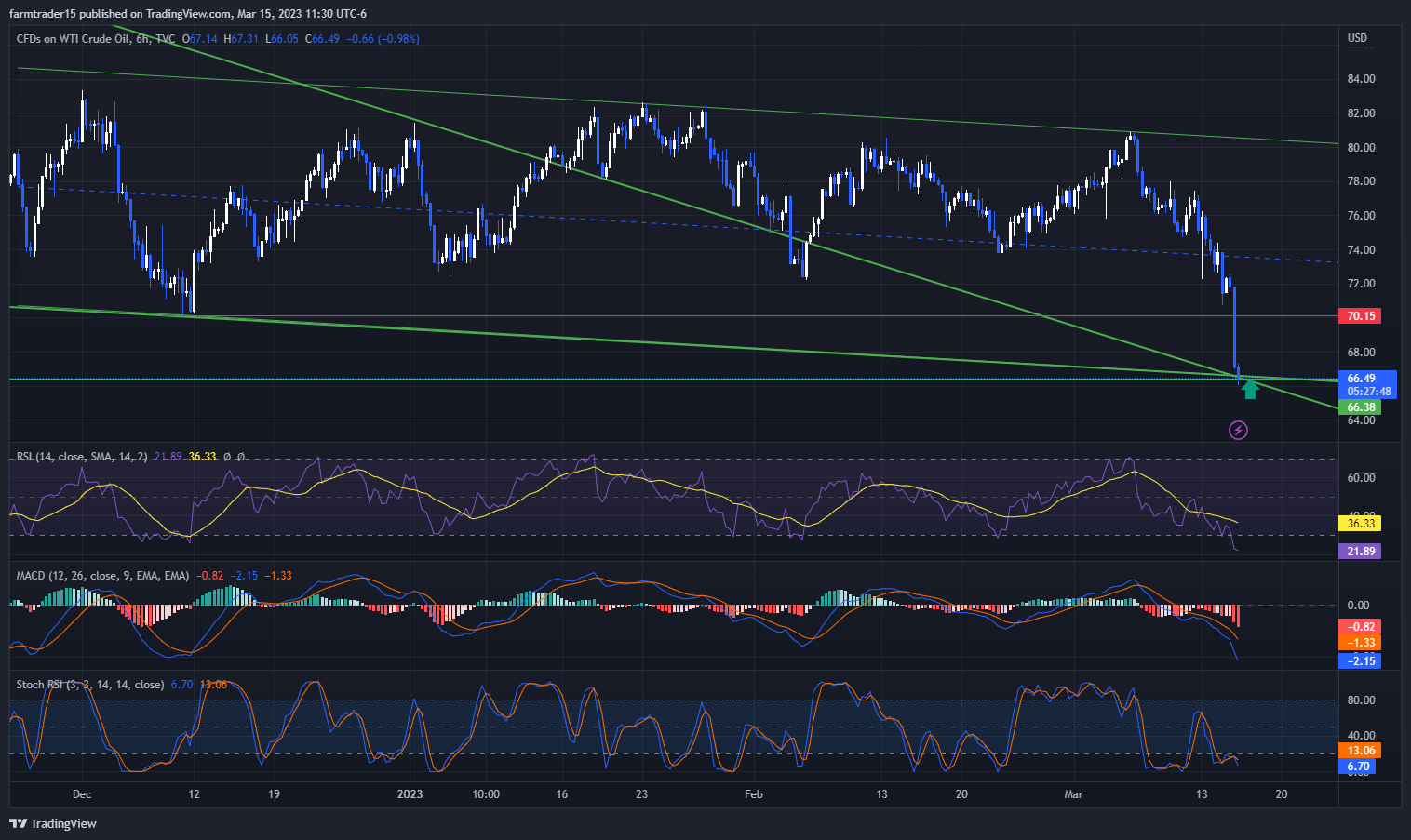Click the −2.15 value in MACD legend
The height and width of the screenshot is (840, 1411).
point(245,576)
